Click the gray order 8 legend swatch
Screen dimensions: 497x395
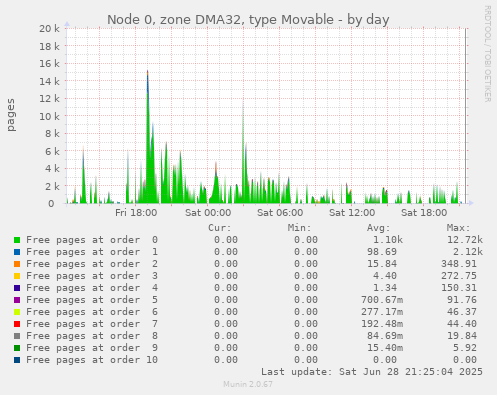coord(17,336)
